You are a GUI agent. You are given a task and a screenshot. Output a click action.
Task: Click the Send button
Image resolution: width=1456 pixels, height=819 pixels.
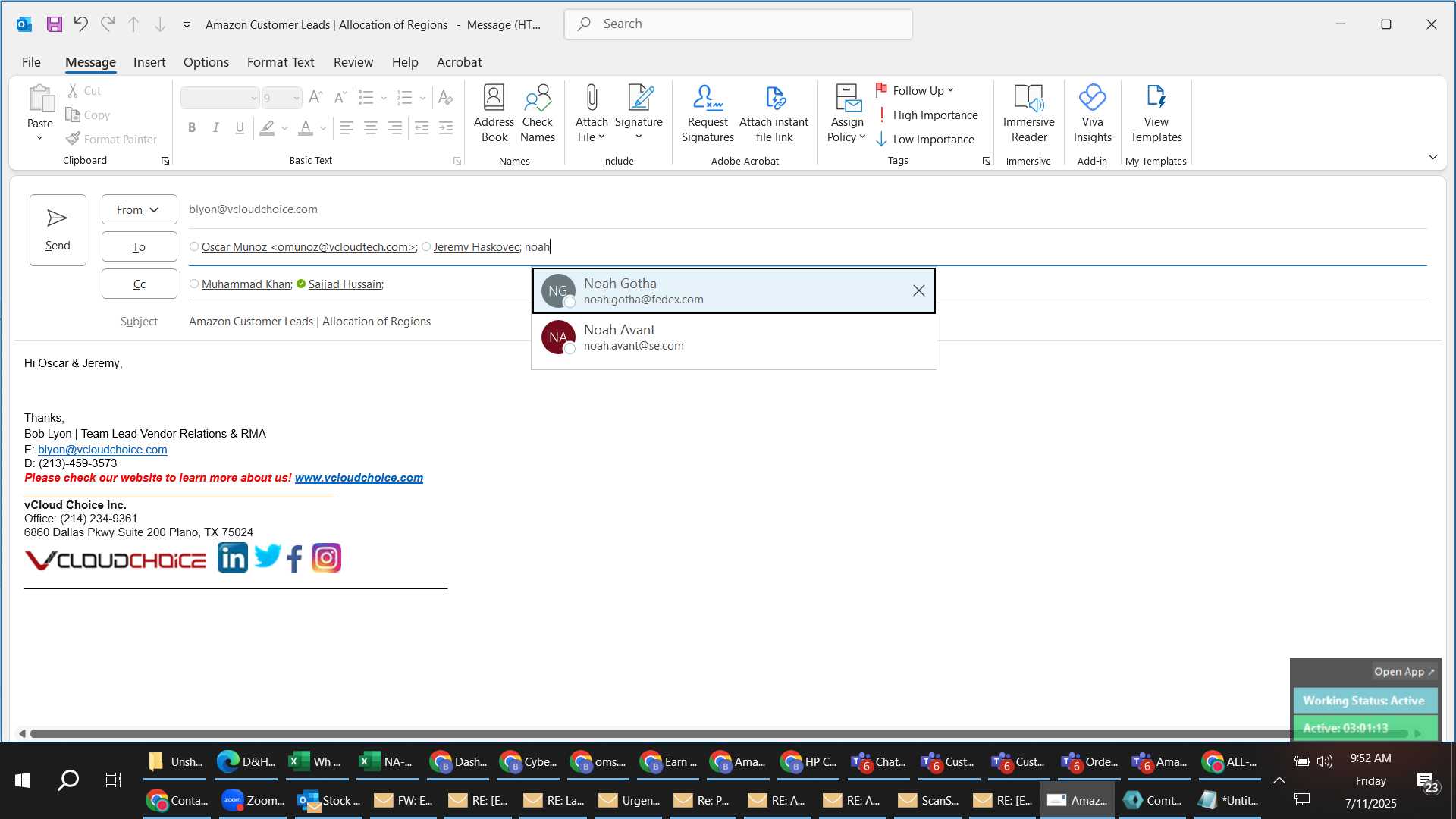pos(58,230)
